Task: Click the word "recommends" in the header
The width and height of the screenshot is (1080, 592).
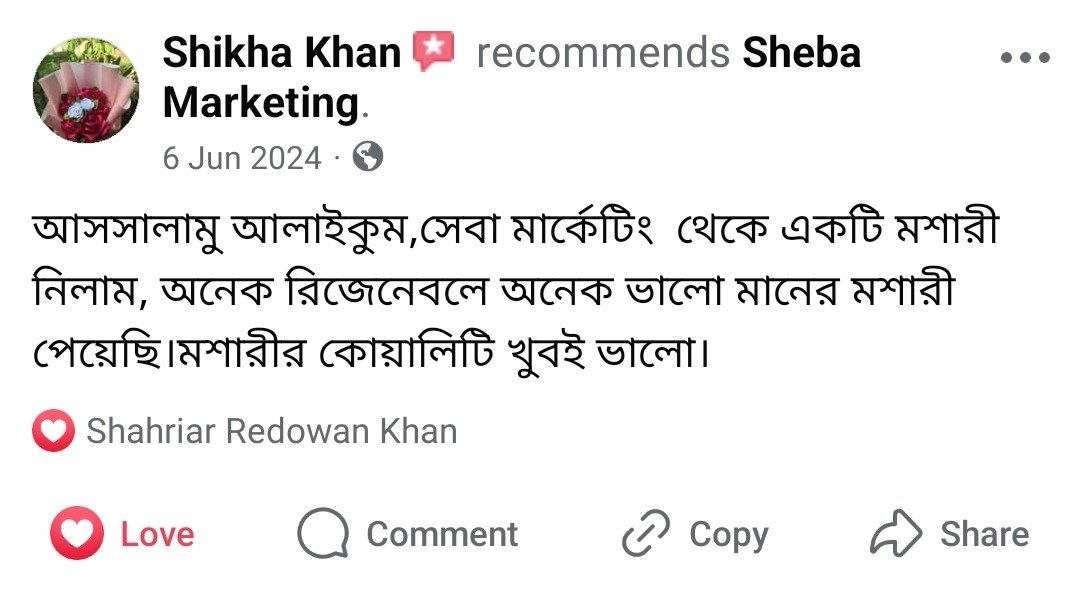Action: pos(603,52)
